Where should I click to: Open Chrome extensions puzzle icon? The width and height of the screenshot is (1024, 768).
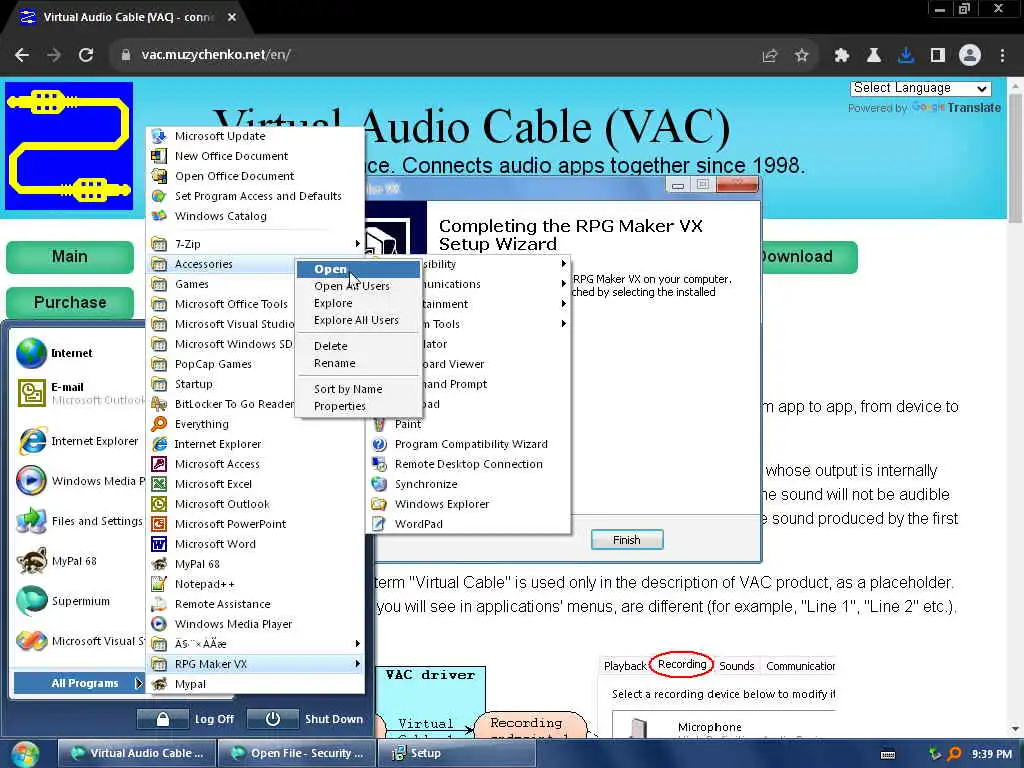[x=841, y=55]
